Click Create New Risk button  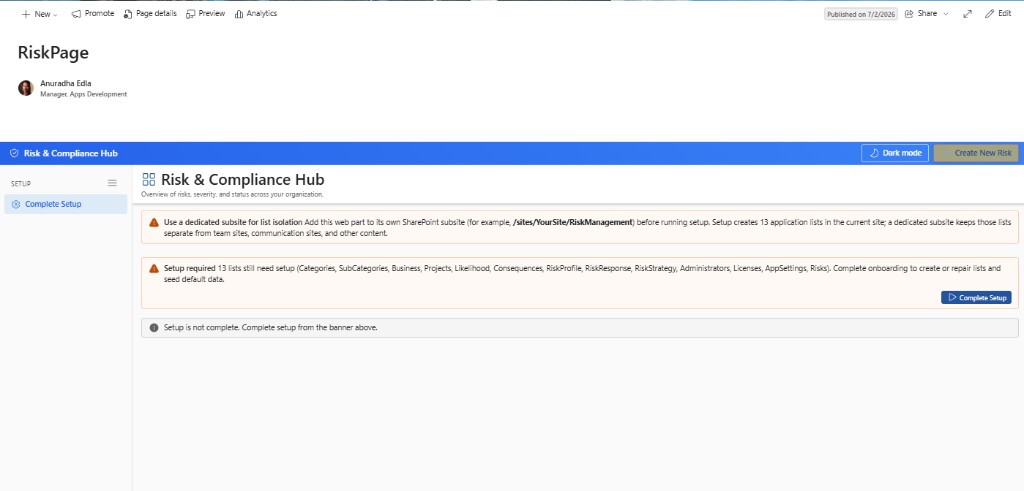click(x=976, y=153)
